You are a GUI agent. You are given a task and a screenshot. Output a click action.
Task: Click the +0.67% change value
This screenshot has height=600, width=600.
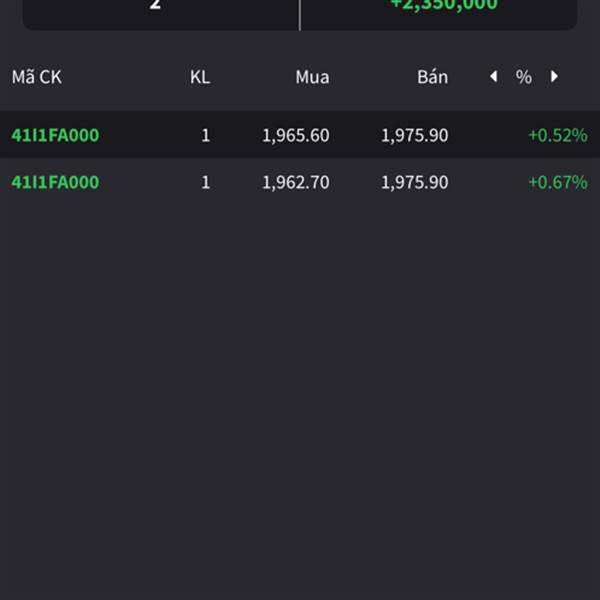click(x=557, y=182)
